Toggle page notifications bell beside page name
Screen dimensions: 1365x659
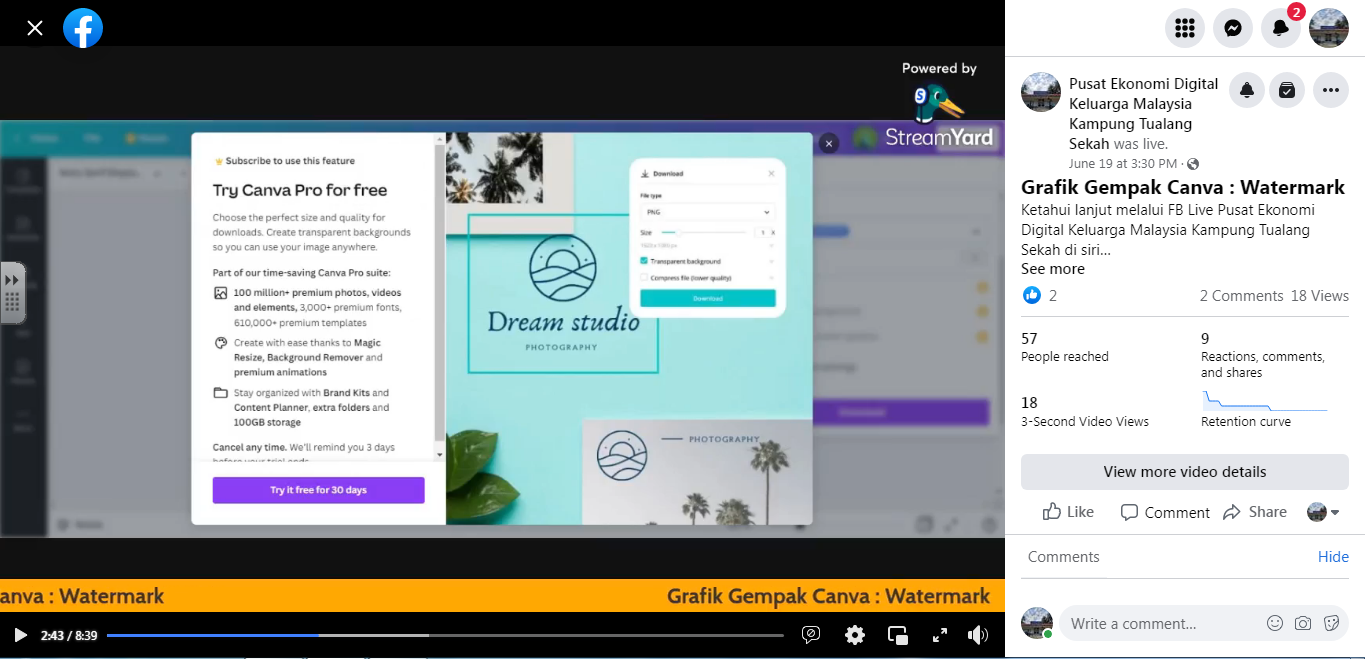click(1247, 90)
